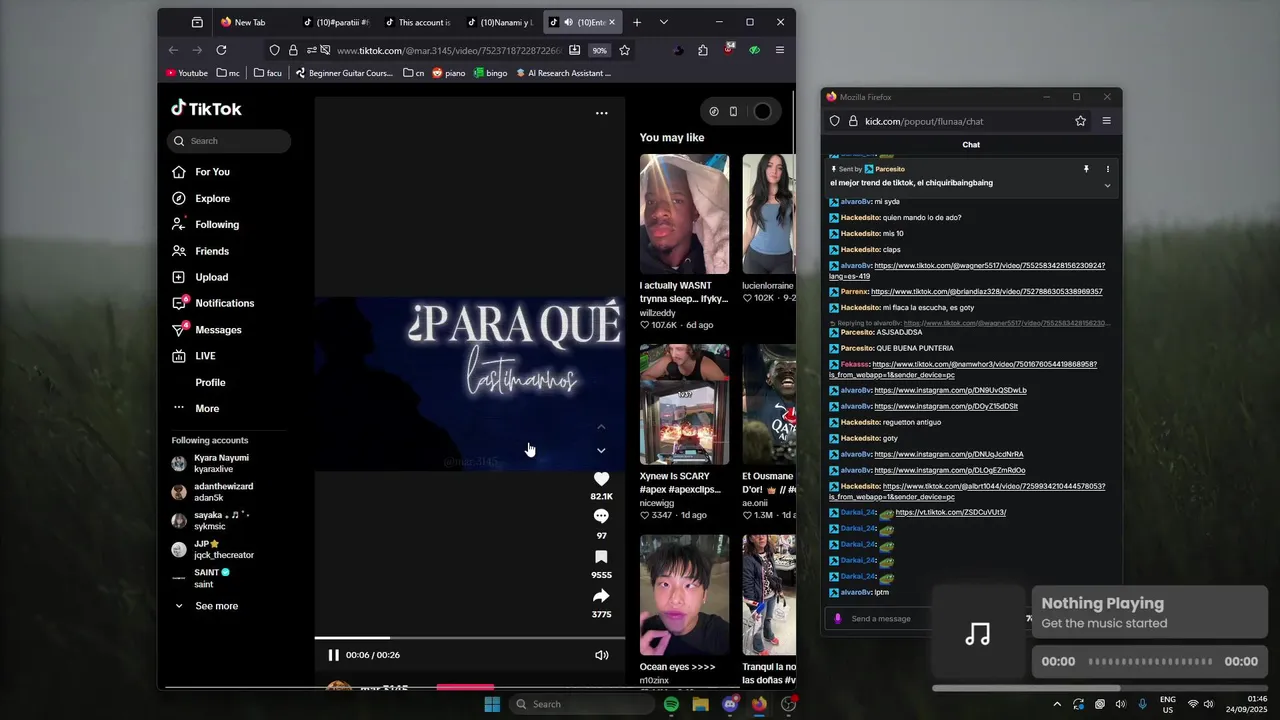
Task: Open the For You feed in TikTok sidebar
Action: pos(212,172)
